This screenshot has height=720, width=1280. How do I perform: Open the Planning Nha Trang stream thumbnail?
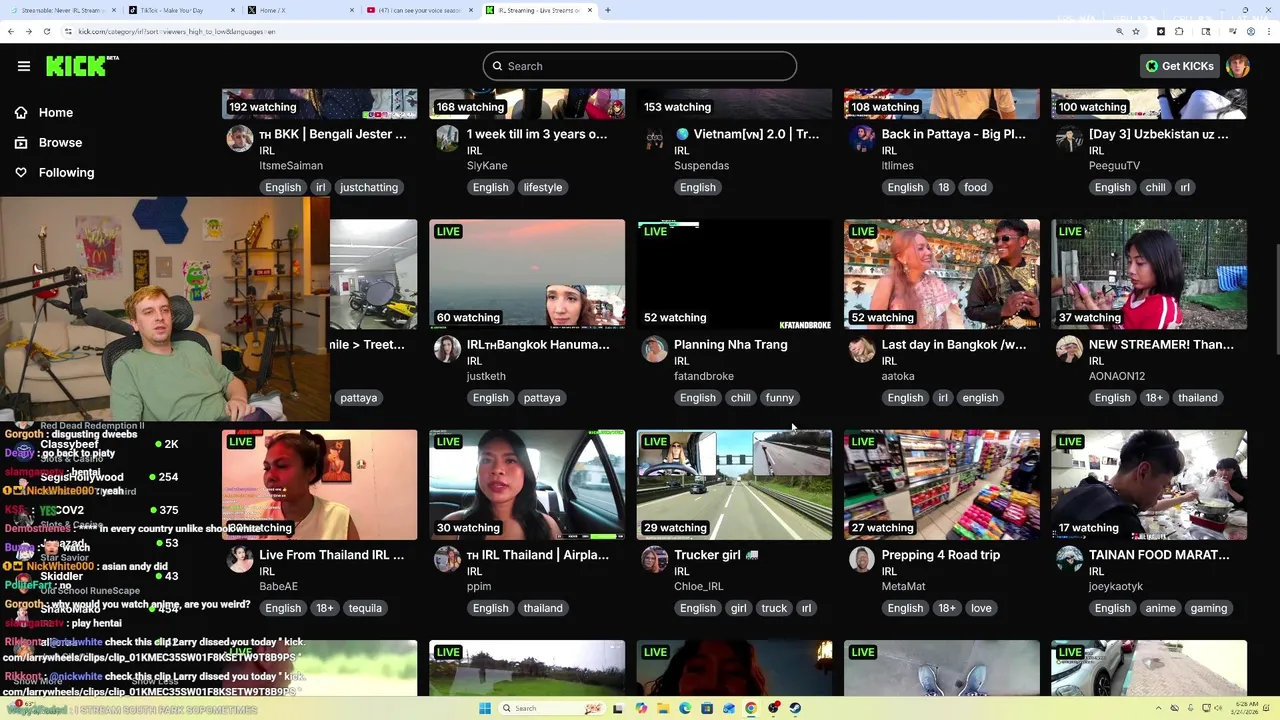734,274
